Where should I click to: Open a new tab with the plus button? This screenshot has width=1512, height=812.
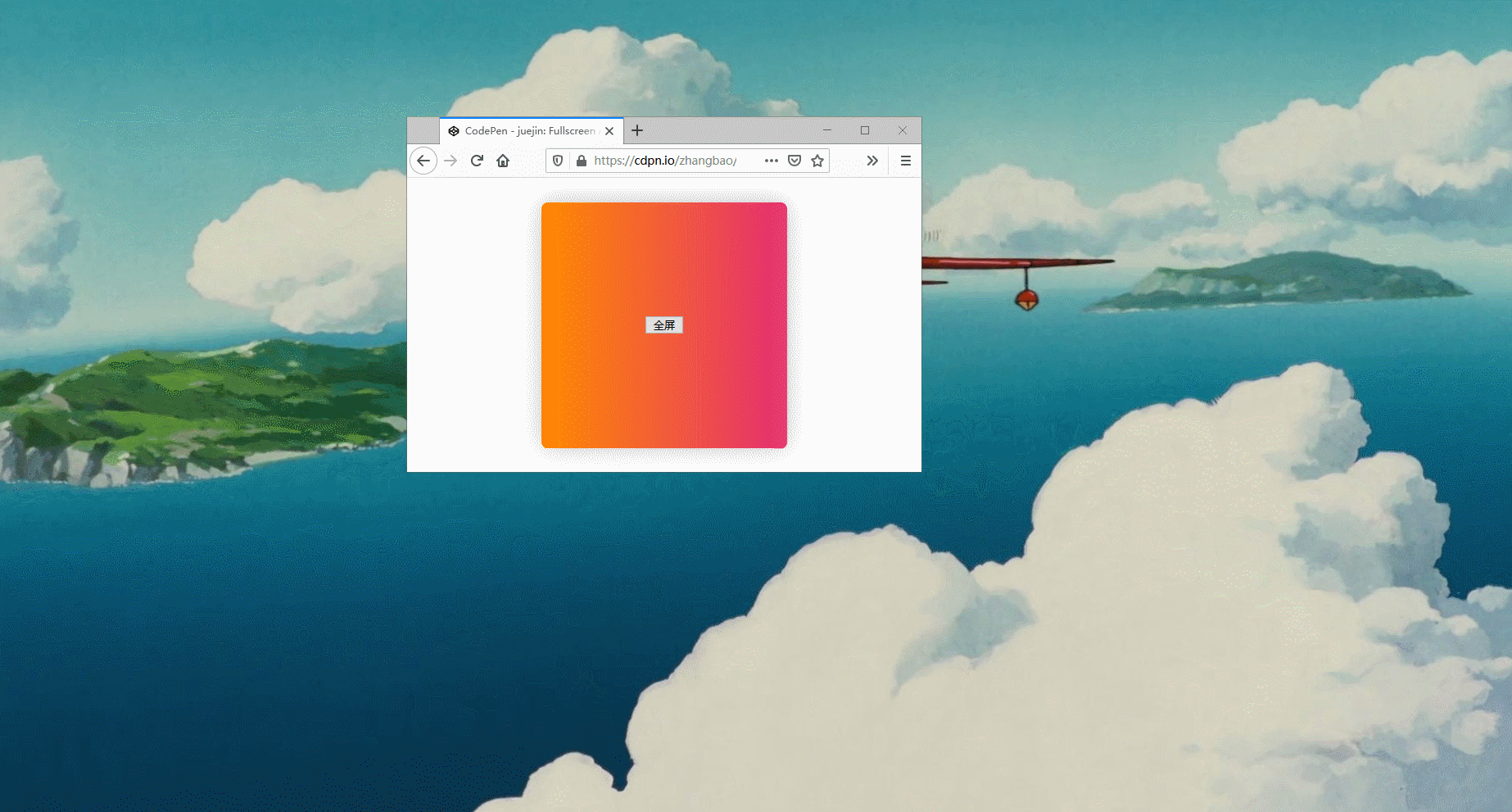(x=637, y=130)
